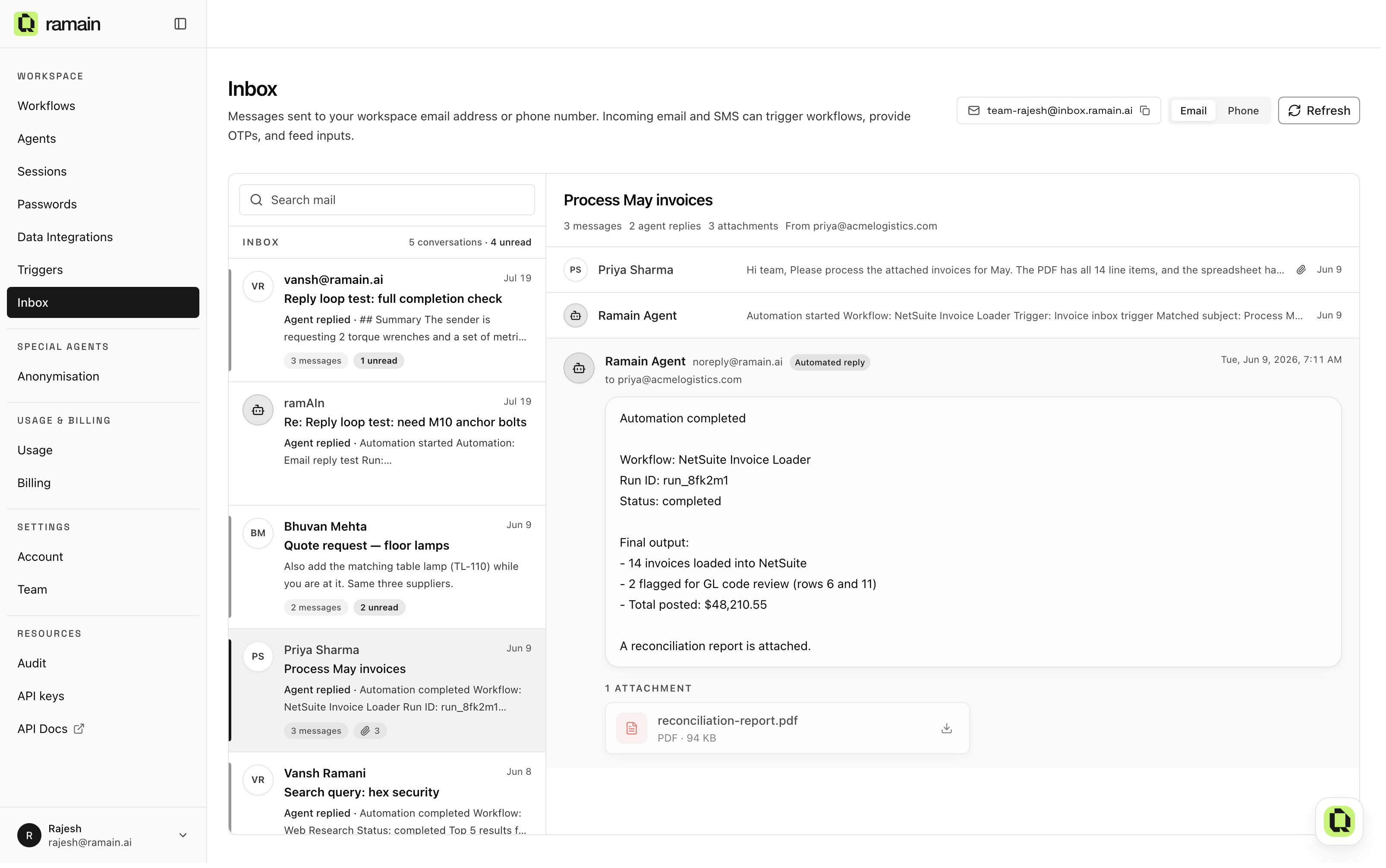
Task: Click the PDF file icon of reconciliation-report.pdf
Action: click(632, 729)
